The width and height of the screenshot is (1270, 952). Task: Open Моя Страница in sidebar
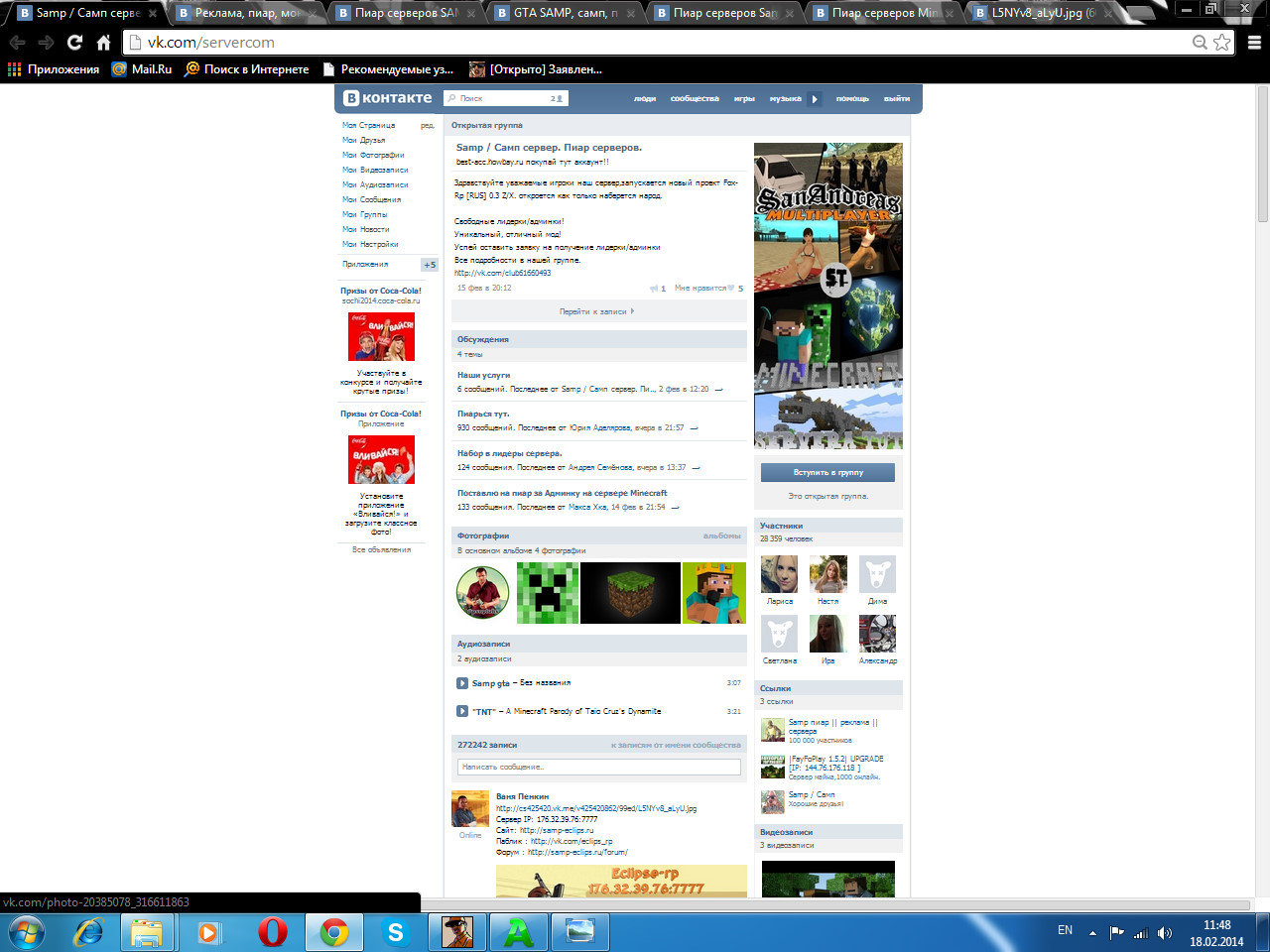click(x=369, y=125)
